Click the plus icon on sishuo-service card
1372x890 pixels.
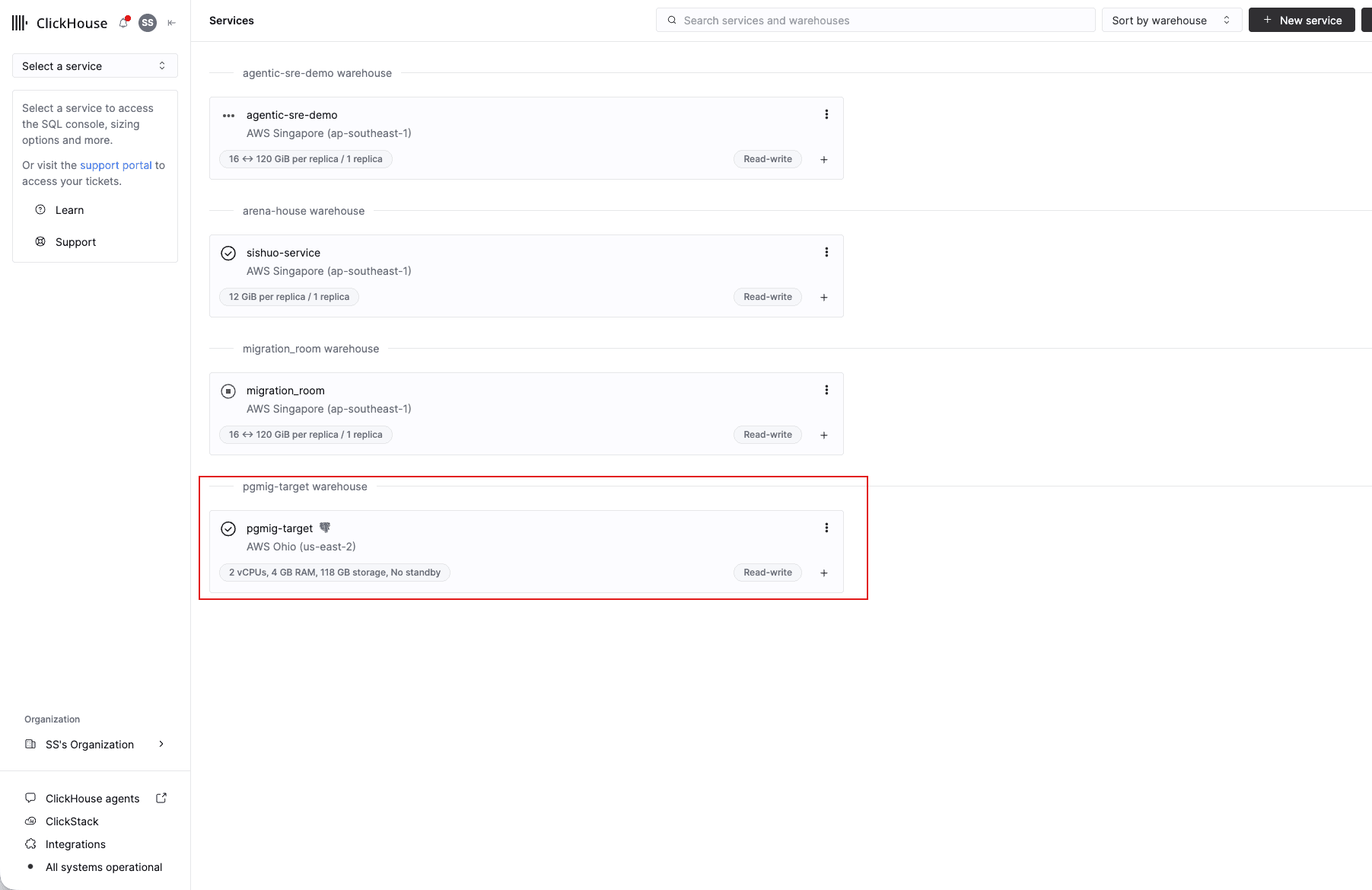(x=823, y=298)
